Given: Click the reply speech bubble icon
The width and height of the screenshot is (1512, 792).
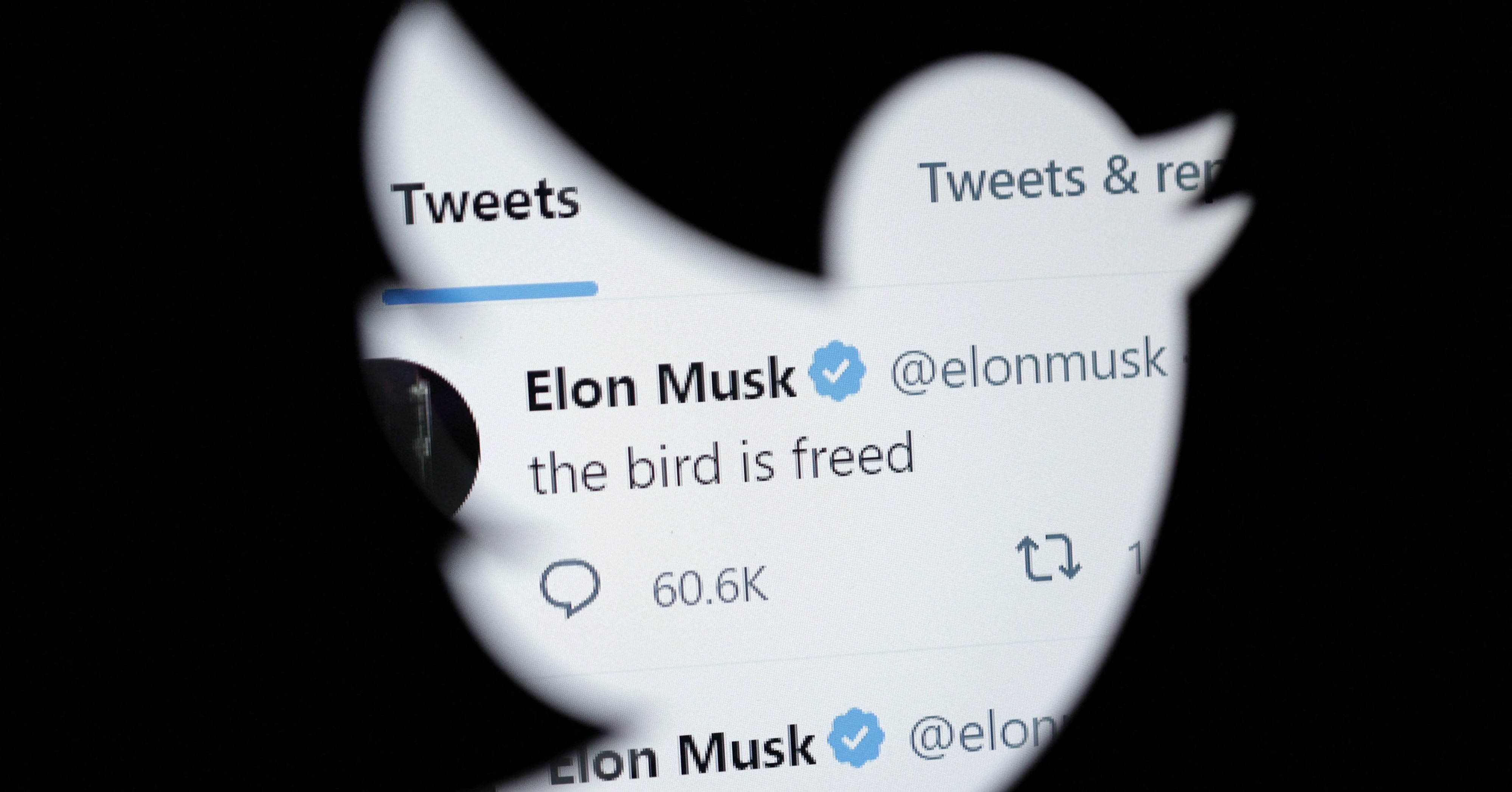Looking at the screenshot, I should coord(569,588).
